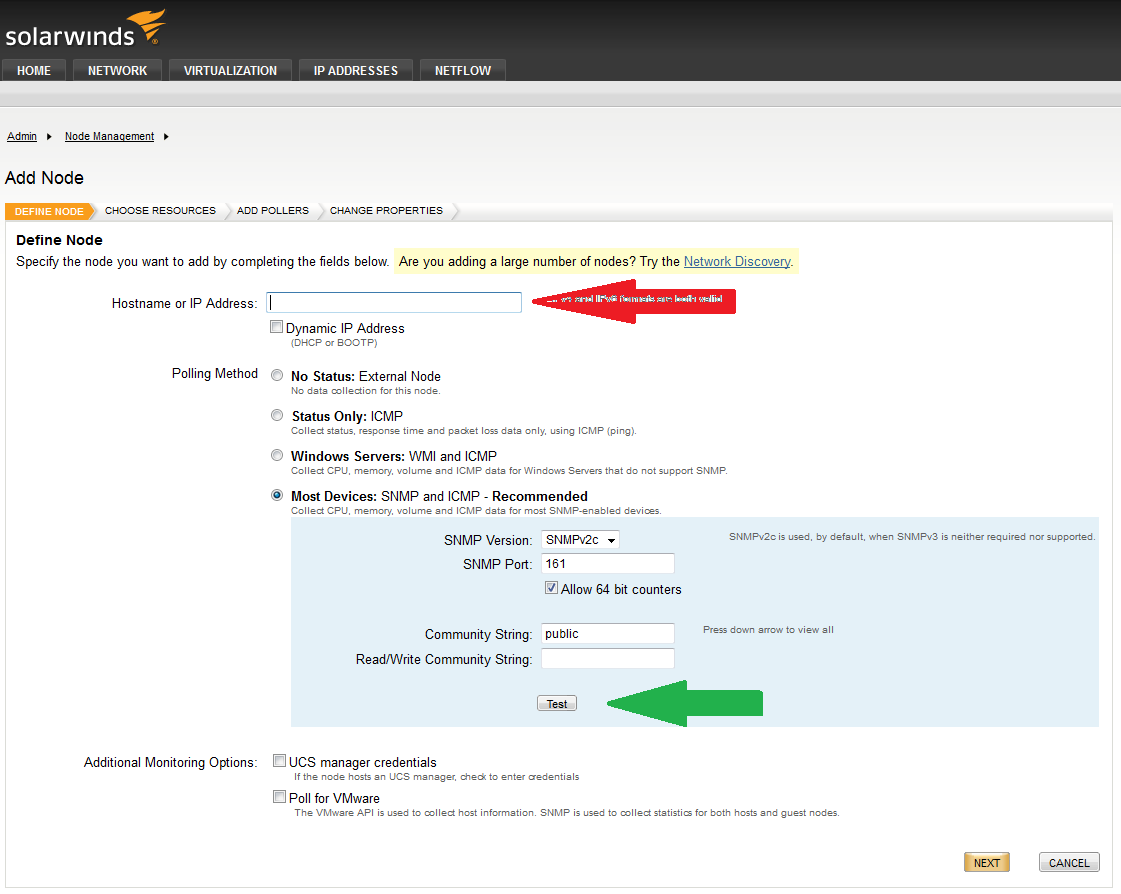Open the HOME tab

pyautogui.click(x=34, y=70)
